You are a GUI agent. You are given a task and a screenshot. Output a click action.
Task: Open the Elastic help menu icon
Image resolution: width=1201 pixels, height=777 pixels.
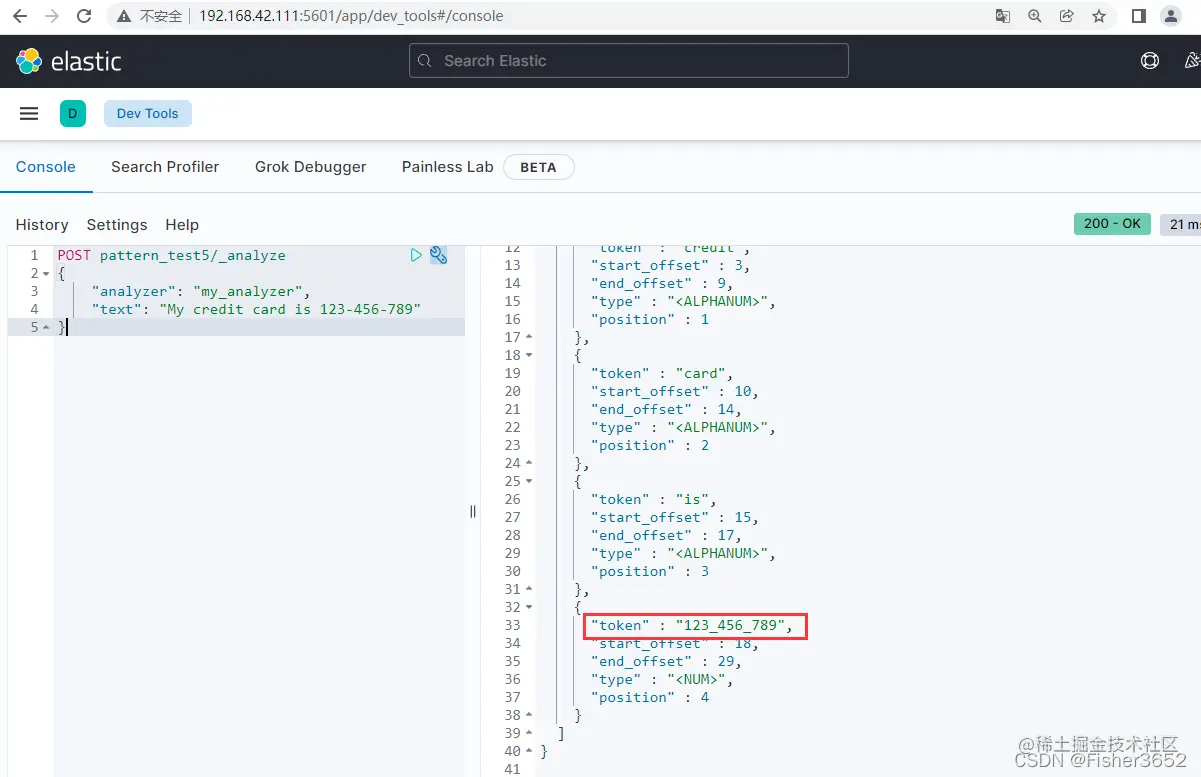tap(1150, 61)
